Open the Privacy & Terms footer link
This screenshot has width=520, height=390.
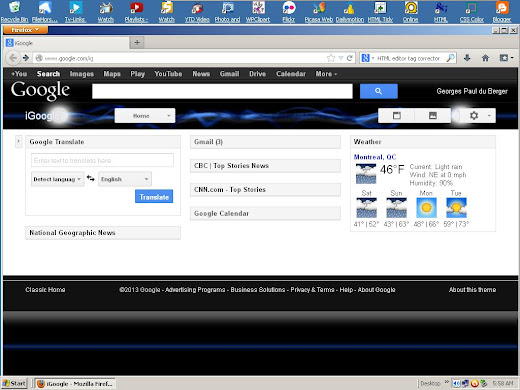point(312,289)
